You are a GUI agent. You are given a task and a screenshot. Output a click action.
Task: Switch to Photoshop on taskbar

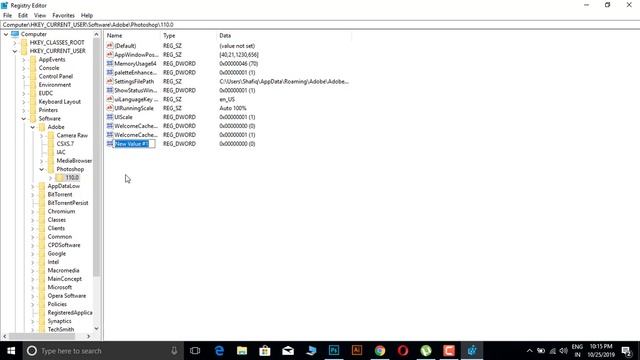pos(334,351)
